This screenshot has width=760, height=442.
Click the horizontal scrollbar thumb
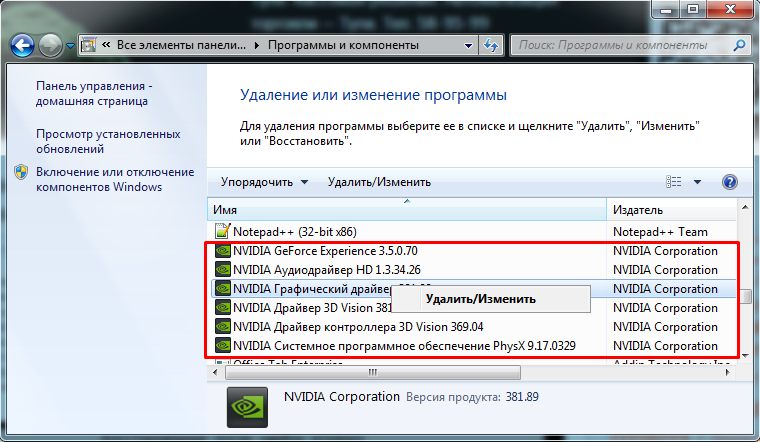(x=373, y=372)
